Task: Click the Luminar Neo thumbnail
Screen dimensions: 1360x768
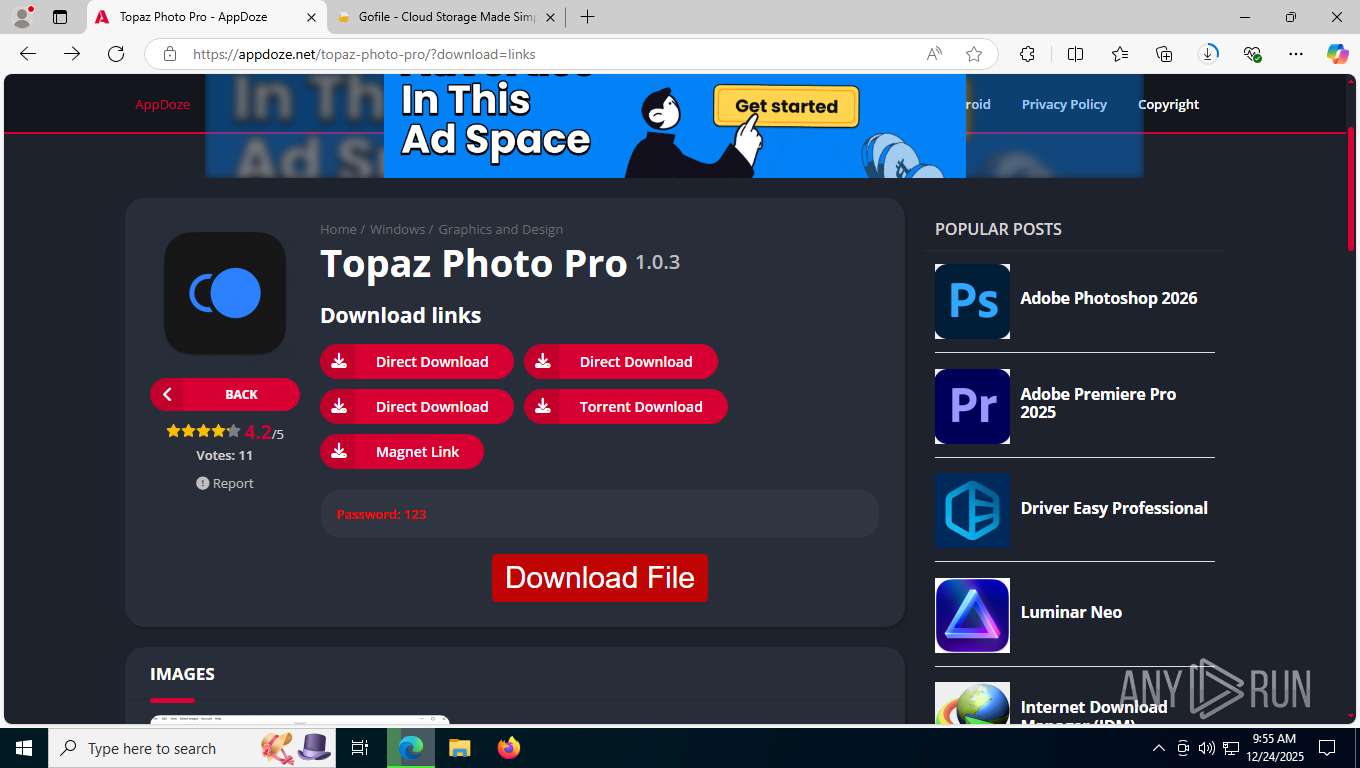Action: (972, 615)
